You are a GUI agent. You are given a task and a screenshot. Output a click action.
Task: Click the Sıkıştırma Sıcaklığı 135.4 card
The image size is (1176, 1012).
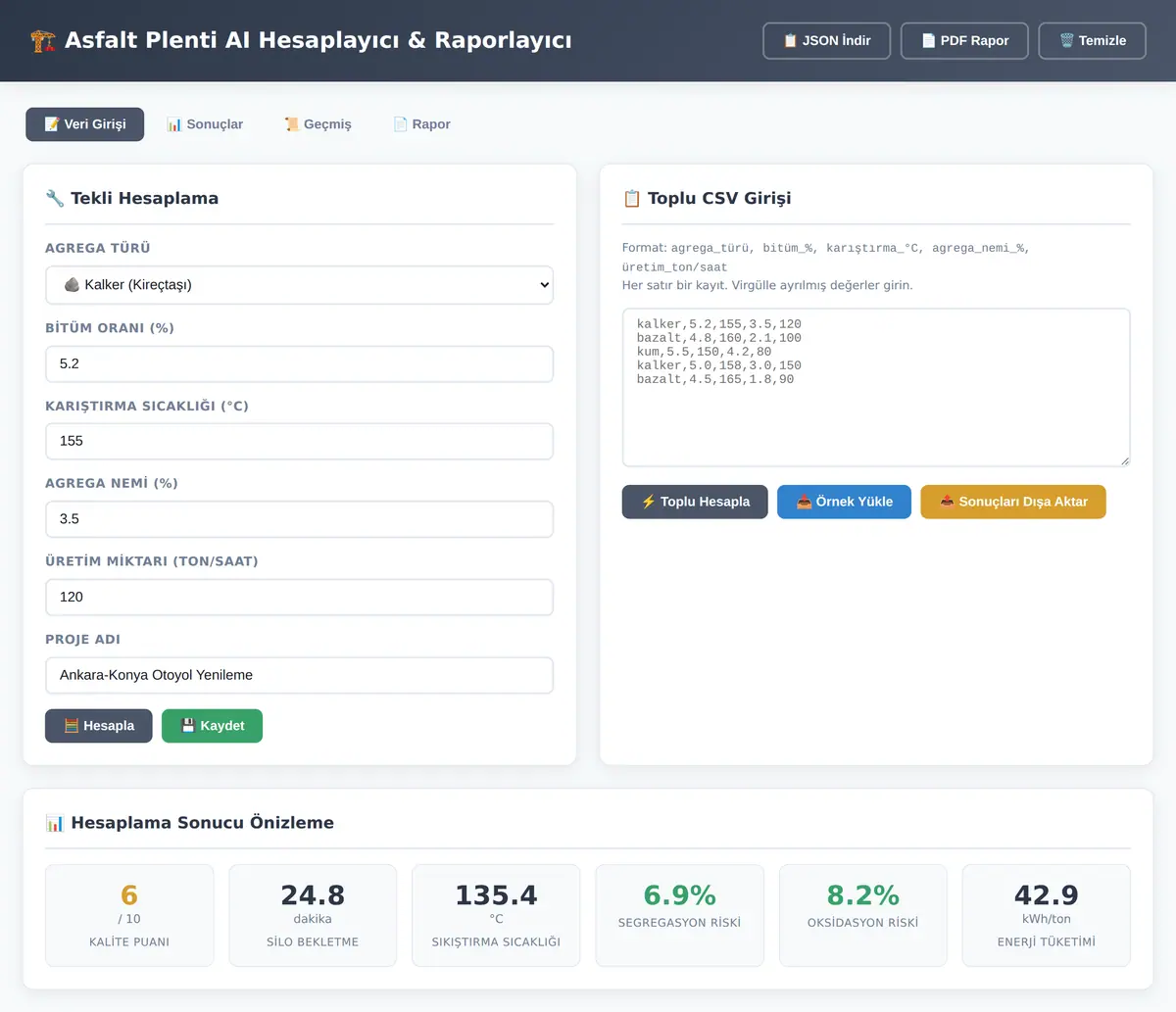pyautogui.click(x=496, y=915)
